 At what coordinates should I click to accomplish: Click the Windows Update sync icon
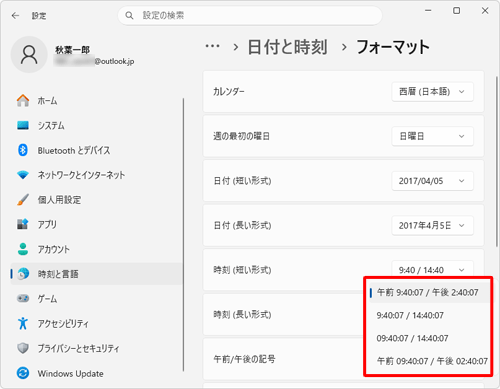pos(23,373)
